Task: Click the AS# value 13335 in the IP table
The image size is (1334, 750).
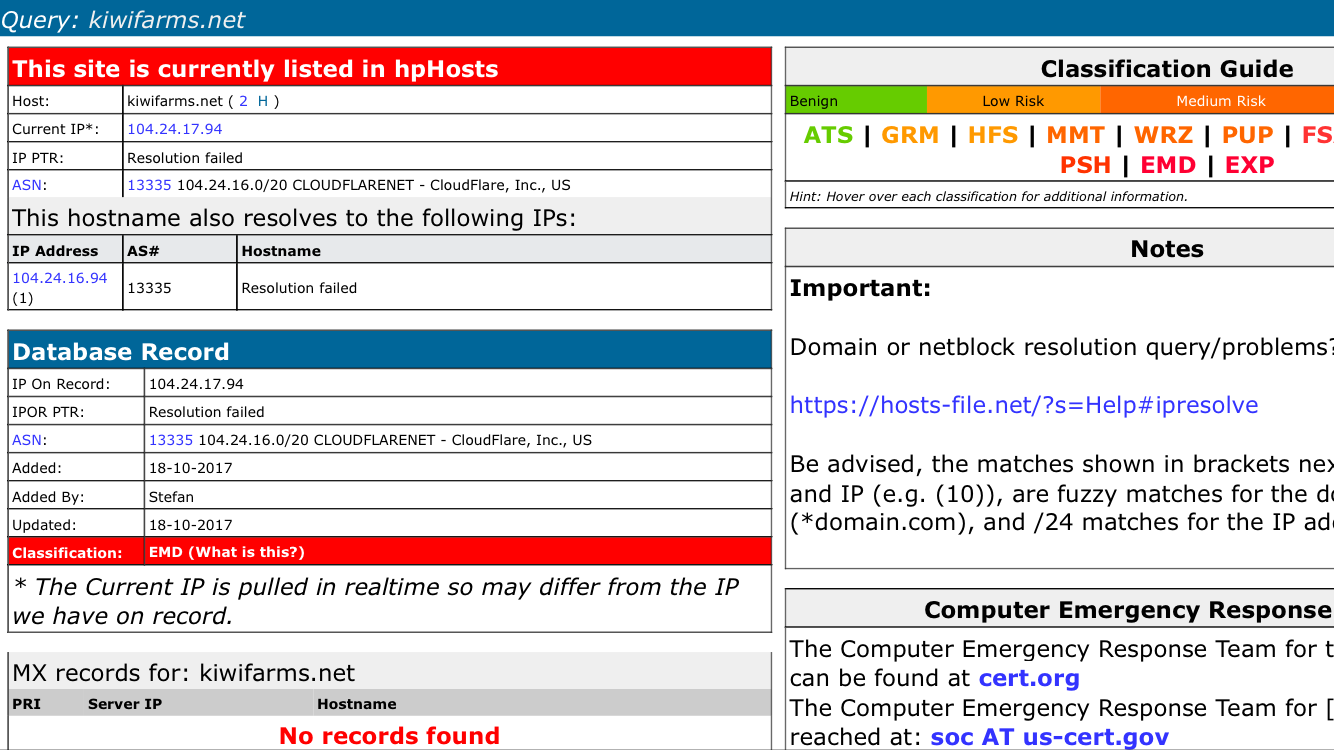Action: pos(150,288)
